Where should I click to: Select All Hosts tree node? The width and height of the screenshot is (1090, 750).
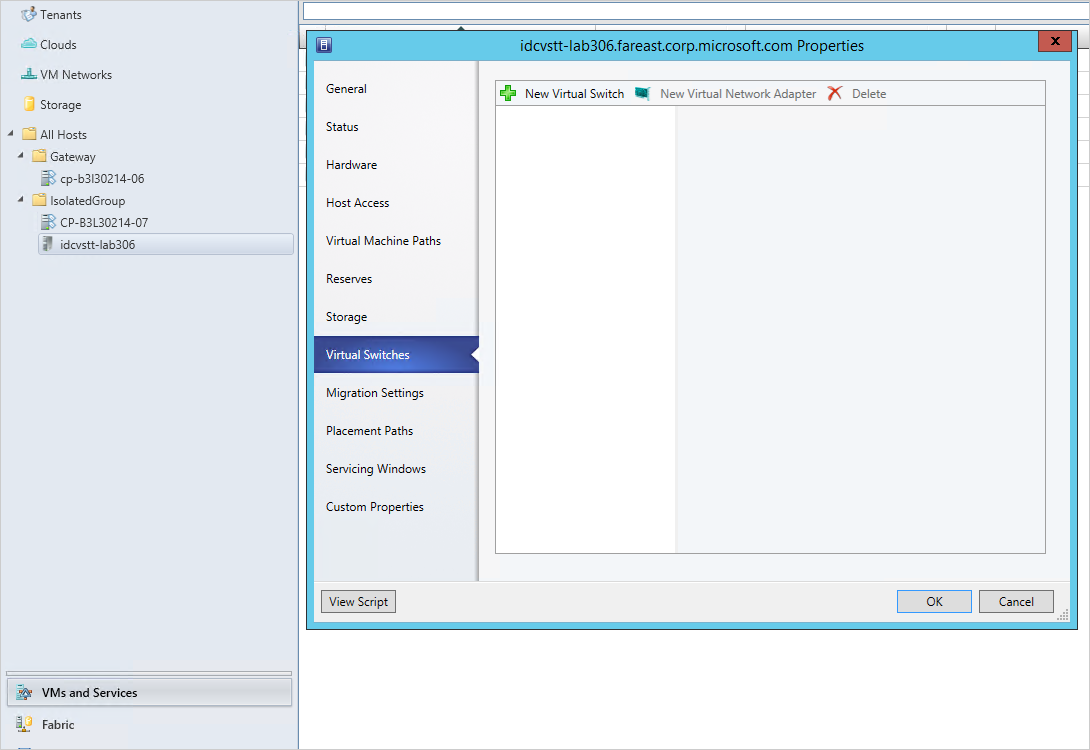[63, 134]
